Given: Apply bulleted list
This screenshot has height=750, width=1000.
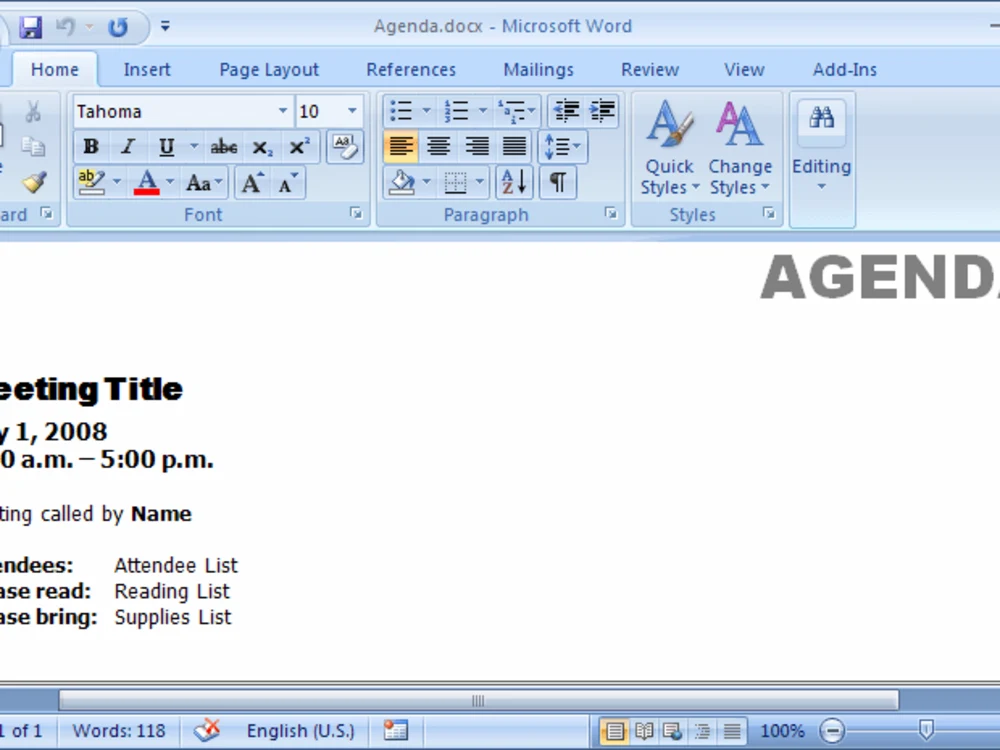Looking at the screenshot, I should pyautogui.click(x=401, y=111).
